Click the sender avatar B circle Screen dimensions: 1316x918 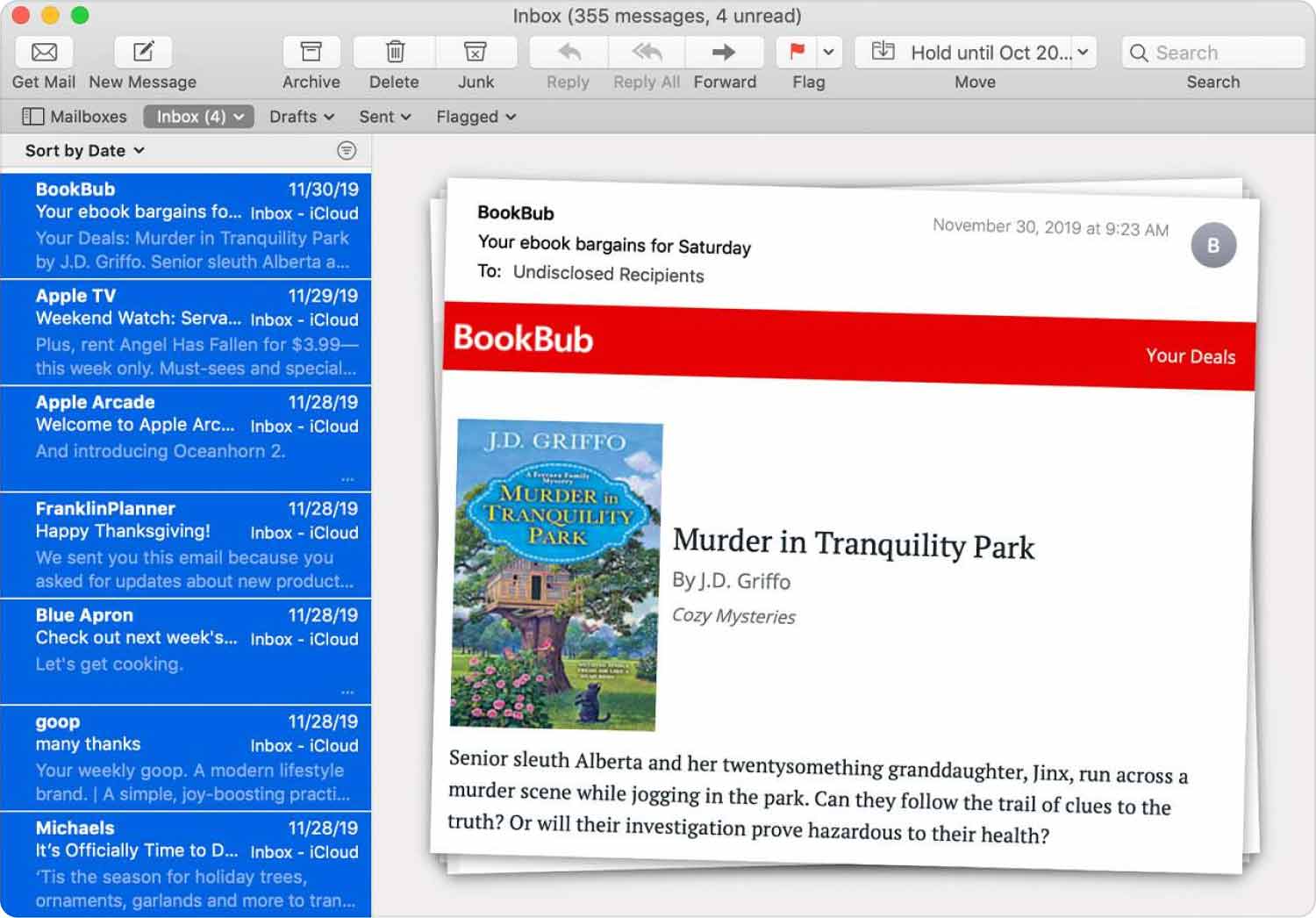point(1213,246)
